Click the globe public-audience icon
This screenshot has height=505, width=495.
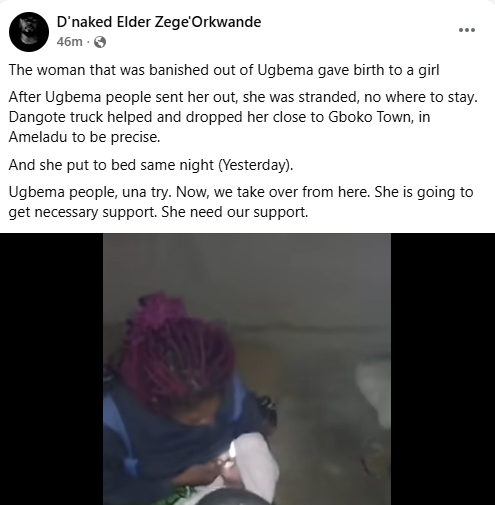[x=100, y=42]
